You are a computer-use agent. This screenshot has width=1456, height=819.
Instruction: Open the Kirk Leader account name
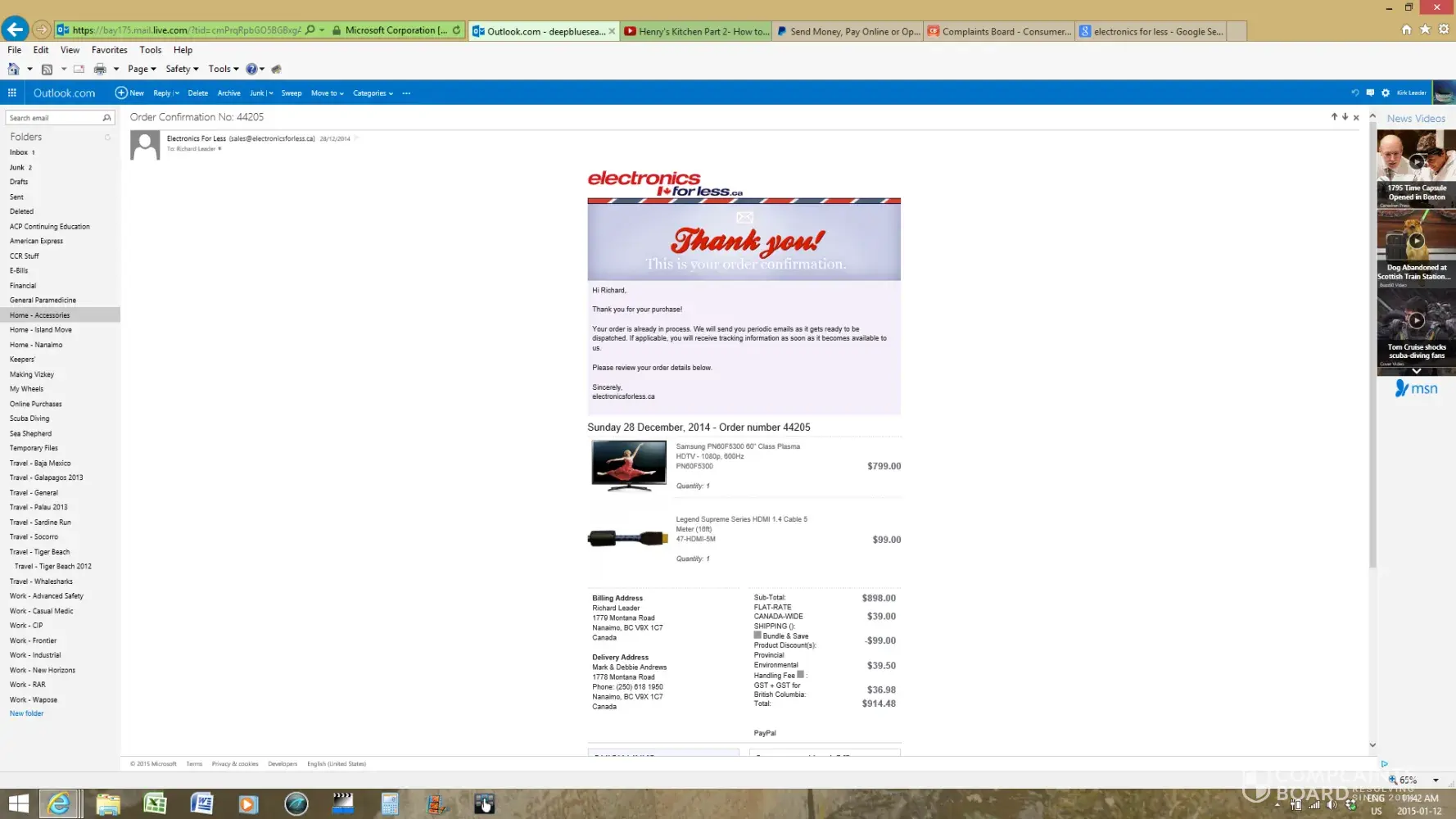coord(1411,93)
